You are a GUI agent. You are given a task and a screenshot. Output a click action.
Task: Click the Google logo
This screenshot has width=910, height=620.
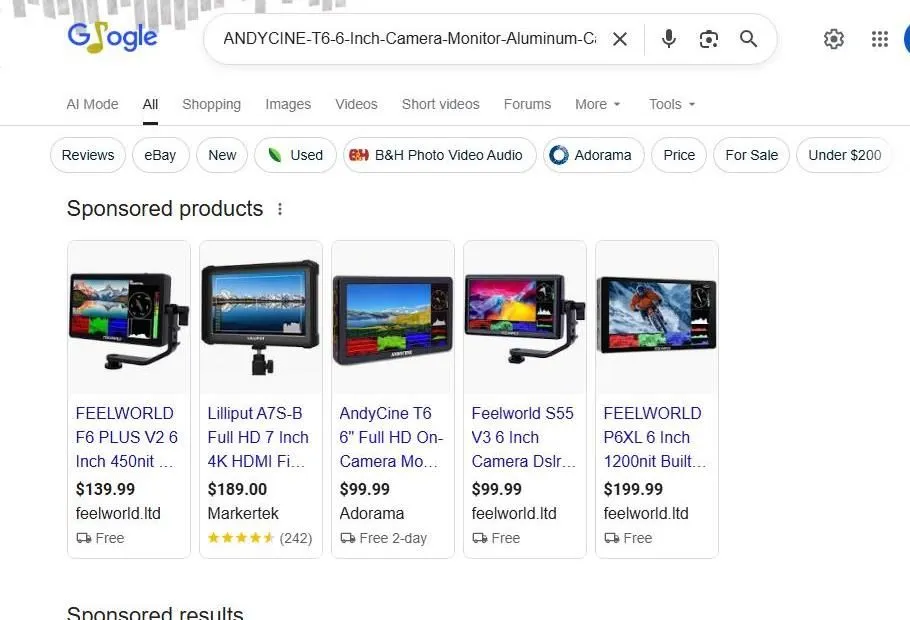(112, 36)
